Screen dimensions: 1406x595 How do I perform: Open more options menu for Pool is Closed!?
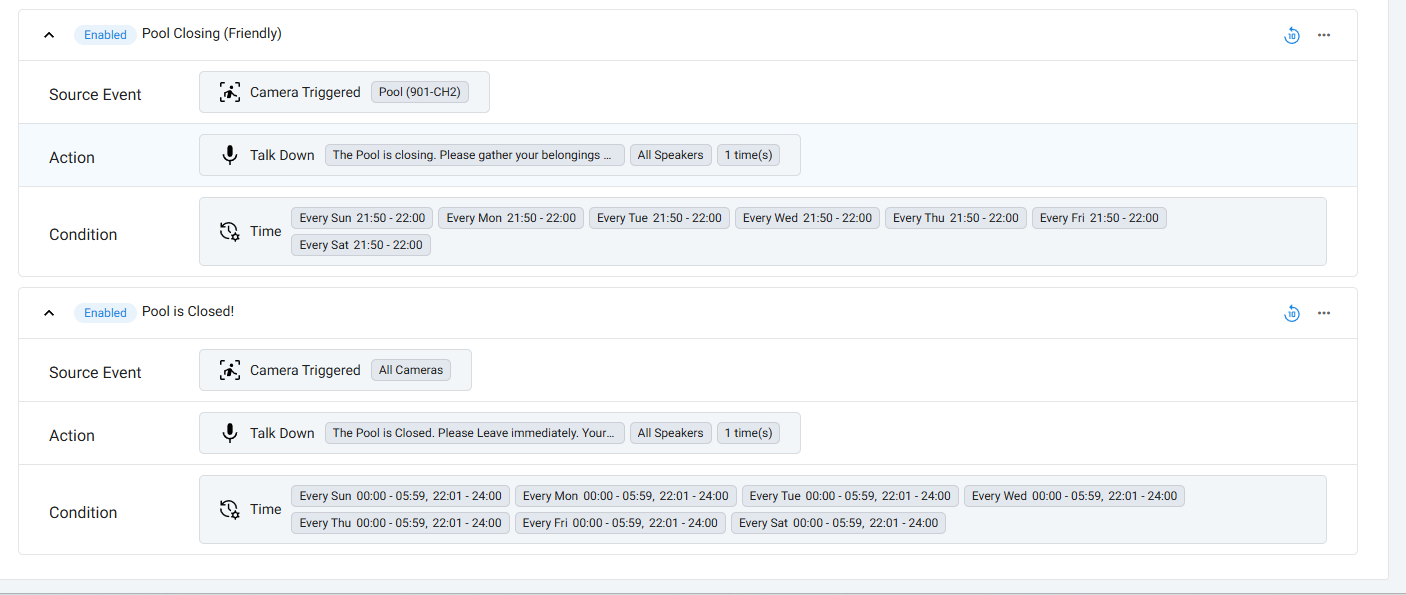pyautogui.click(x=1324, y=313)
